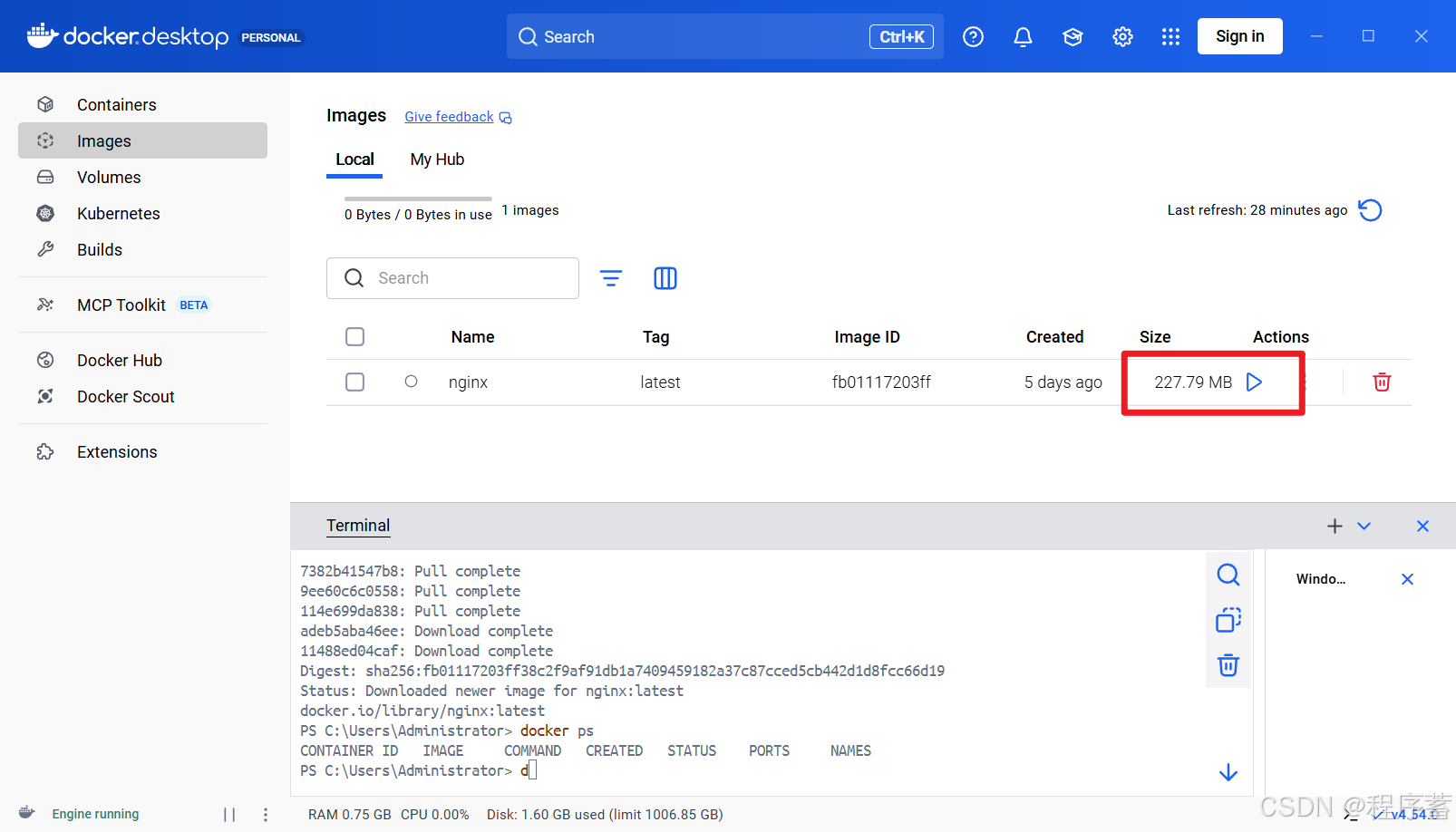Copy the terminal output
Screen dimensions: 1456x832
(1228, 620)
